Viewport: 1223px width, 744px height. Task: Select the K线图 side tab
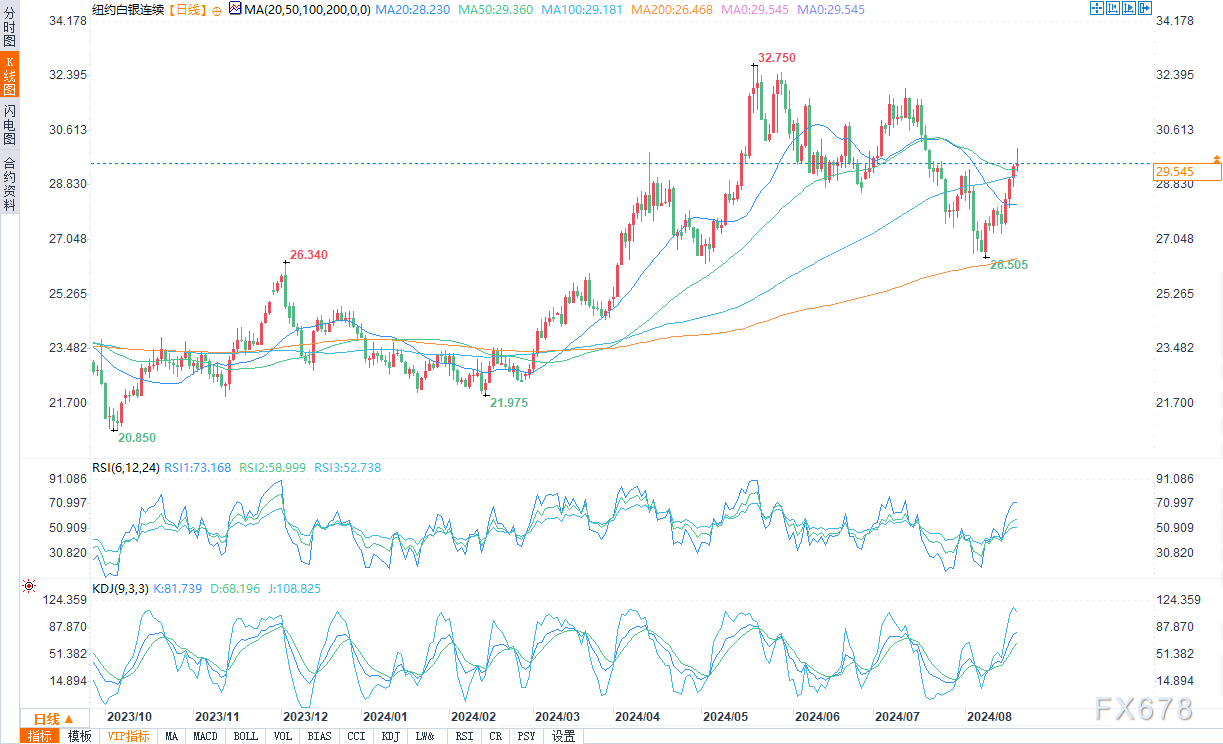click(9, 76)
